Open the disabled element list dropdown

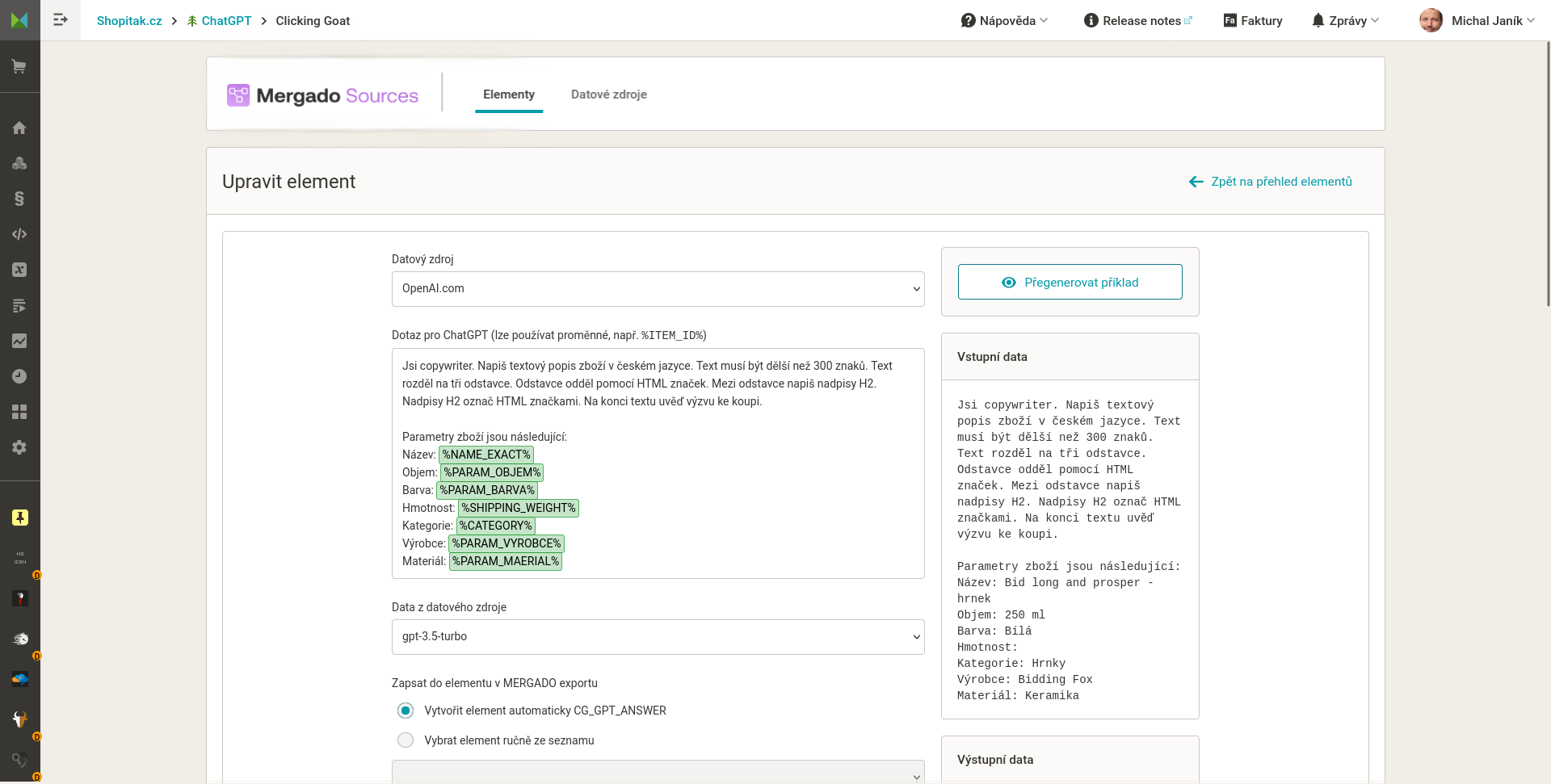pos(658,772)
